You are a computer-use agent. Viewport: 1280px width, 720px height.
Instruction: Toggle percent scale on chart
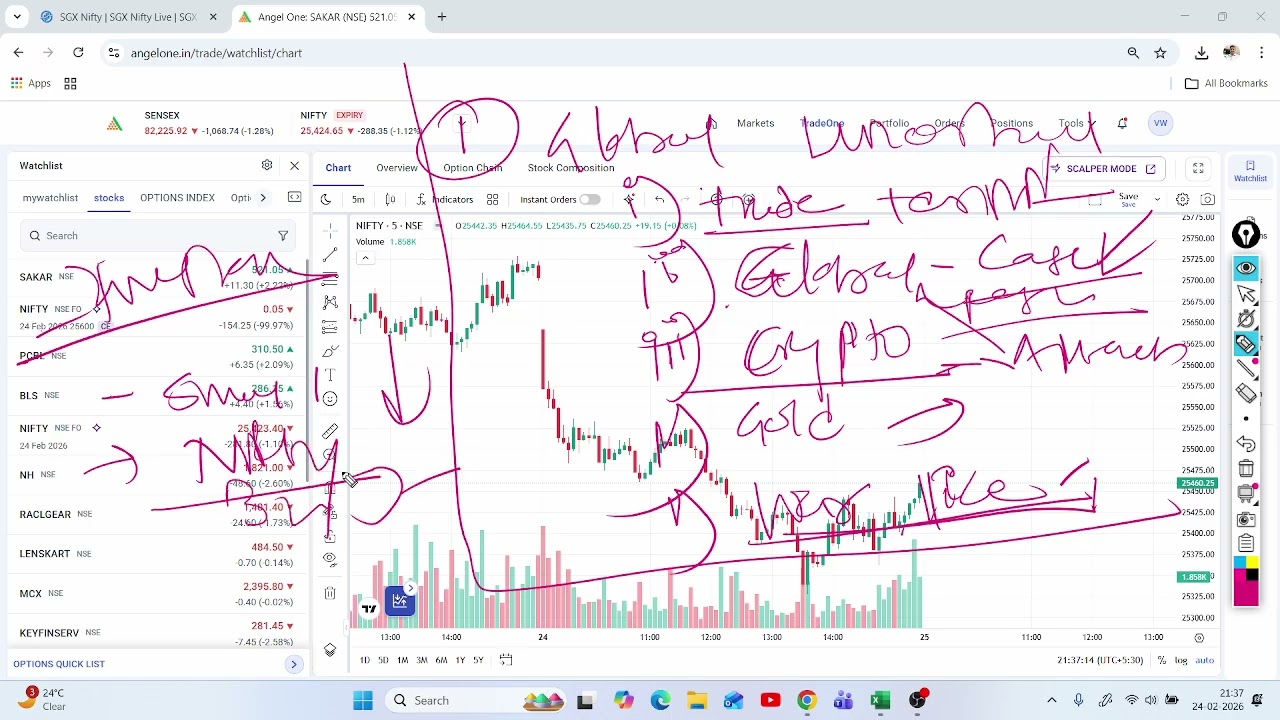(1162, 660)
